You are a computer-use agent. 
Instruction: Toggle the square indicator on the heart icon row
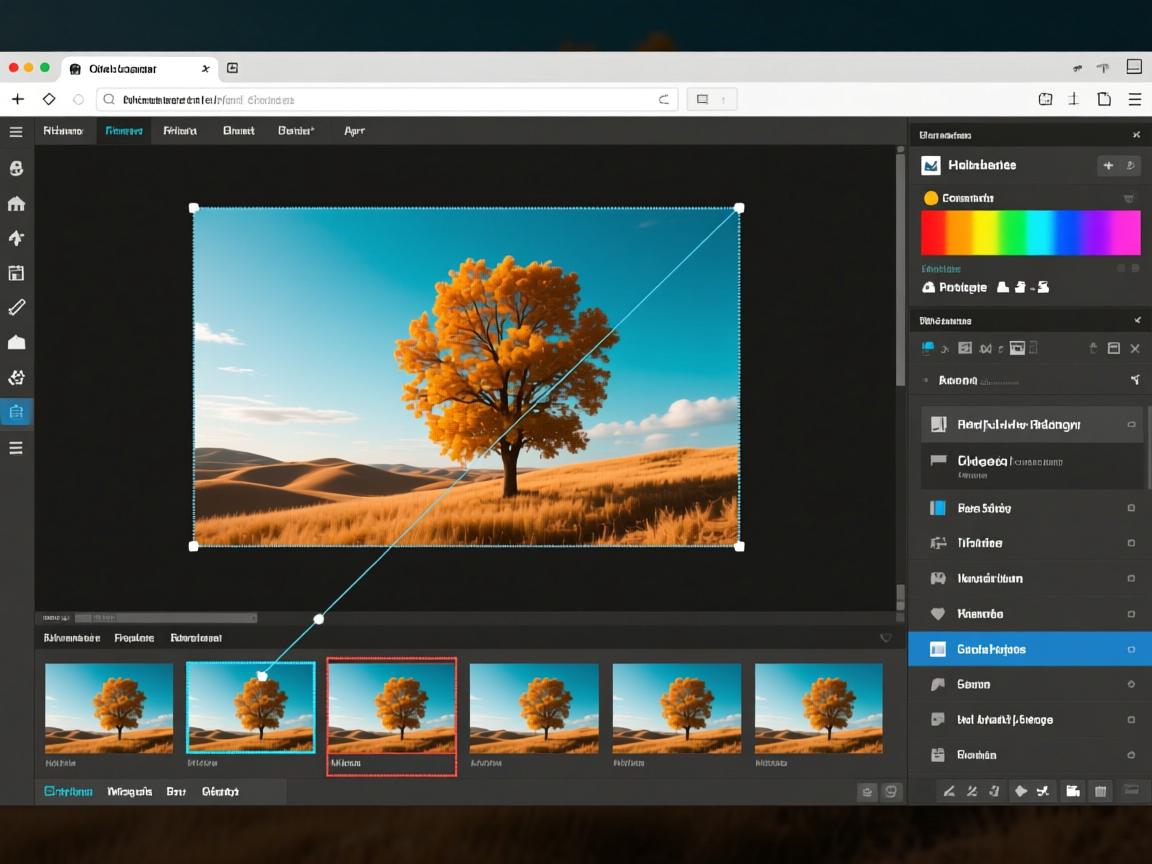point(1131,614)
